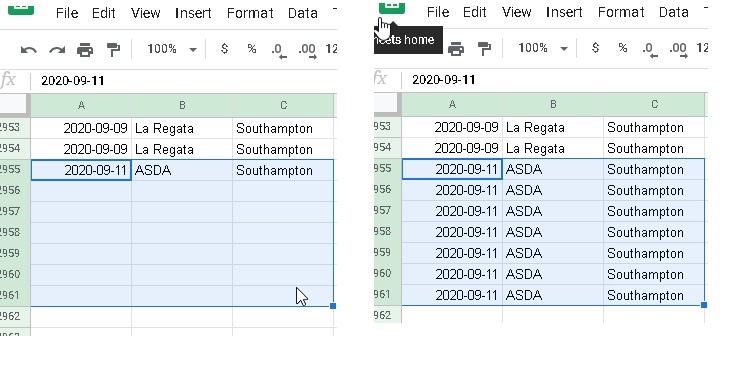Click La Regata in row 2953 left window
Screen dimensions: 741x373
click(182, 129)
